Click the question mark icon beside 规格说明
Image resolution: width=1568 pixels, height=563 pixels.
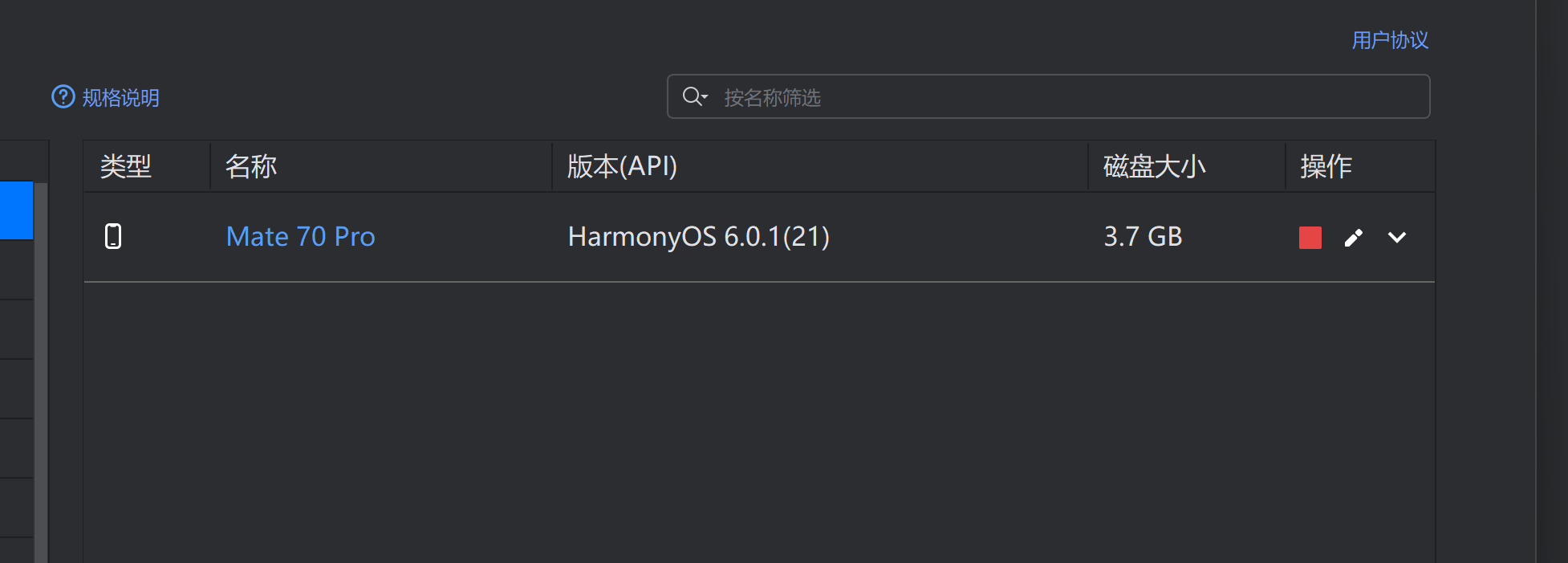(x=63, y=97)
